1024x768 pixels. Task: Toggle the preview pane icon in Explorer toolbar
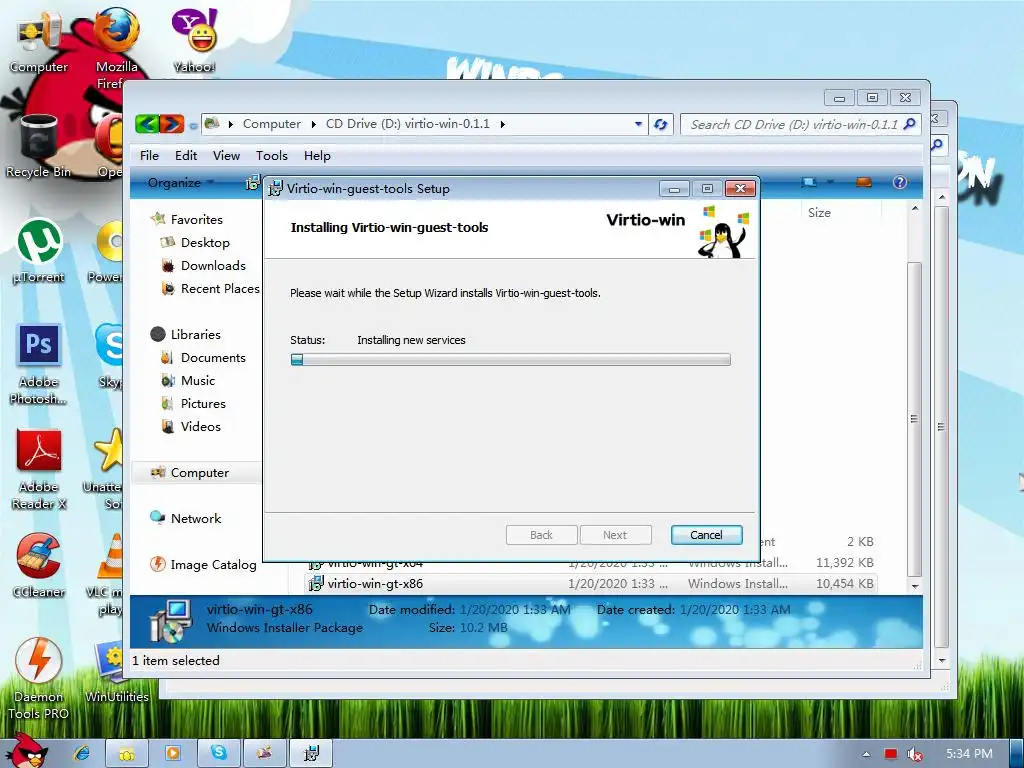(863, 182)
